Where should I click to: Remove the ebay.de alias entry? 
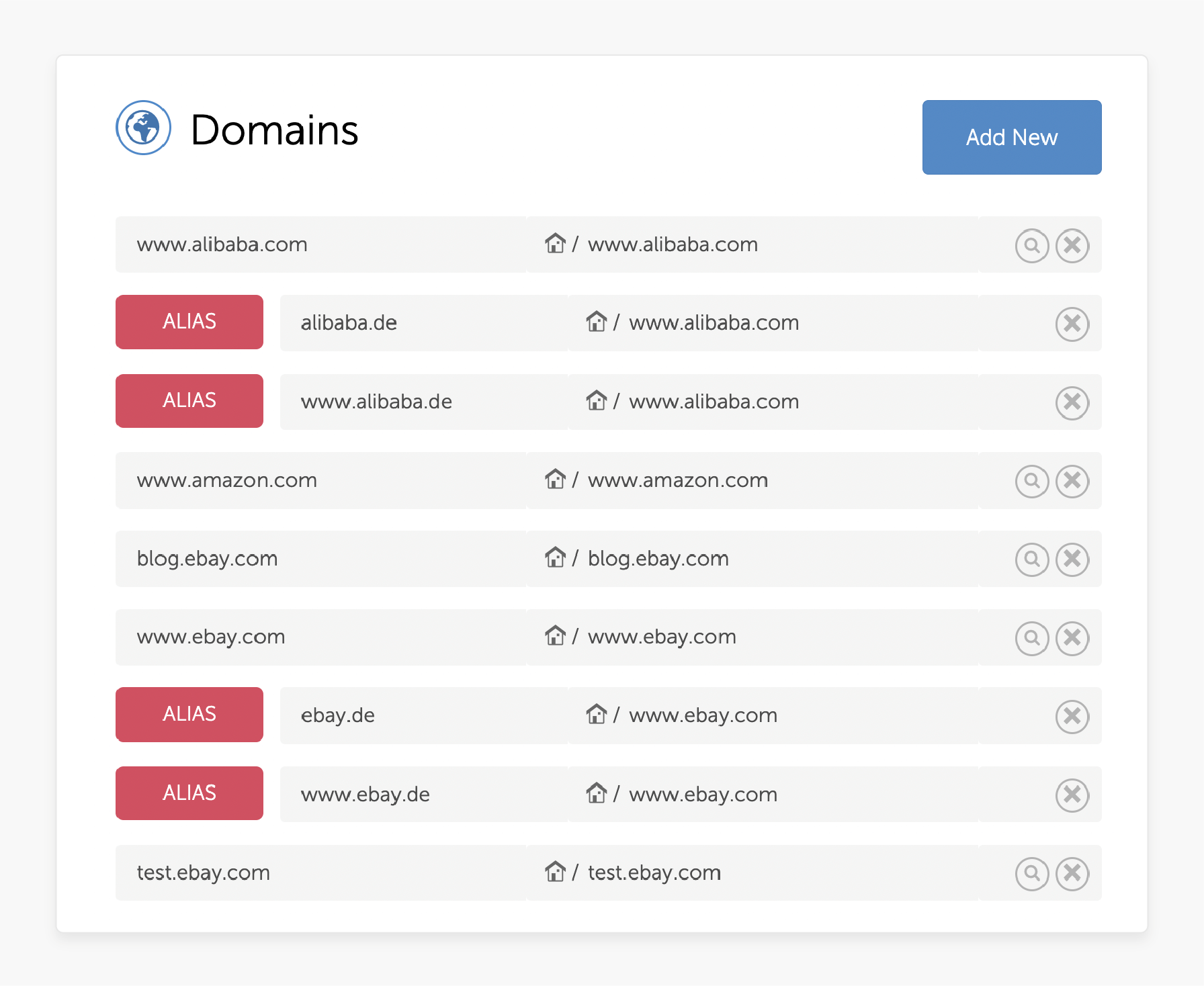[x=1072, y=716]
